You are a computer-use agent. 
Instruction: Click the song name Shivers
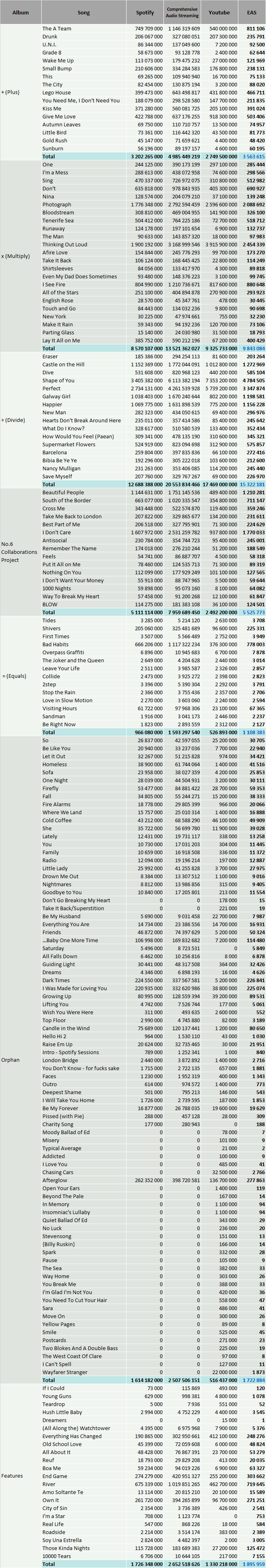click(x=51, y=628)
